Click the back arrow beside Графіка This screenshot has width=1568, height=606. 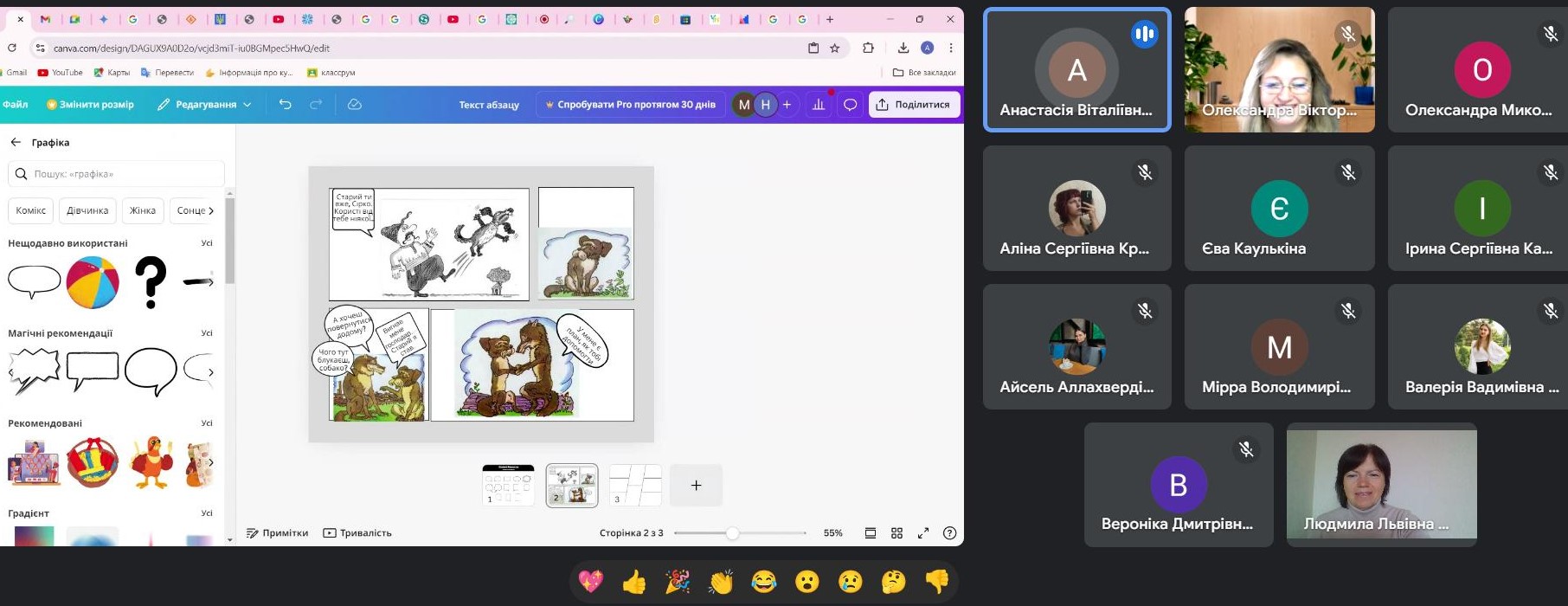(16, 142)
